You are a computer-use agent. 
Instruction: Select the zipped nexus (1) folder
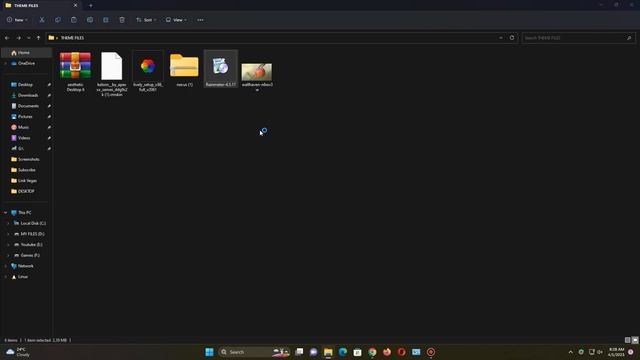(x=184, y=69)
